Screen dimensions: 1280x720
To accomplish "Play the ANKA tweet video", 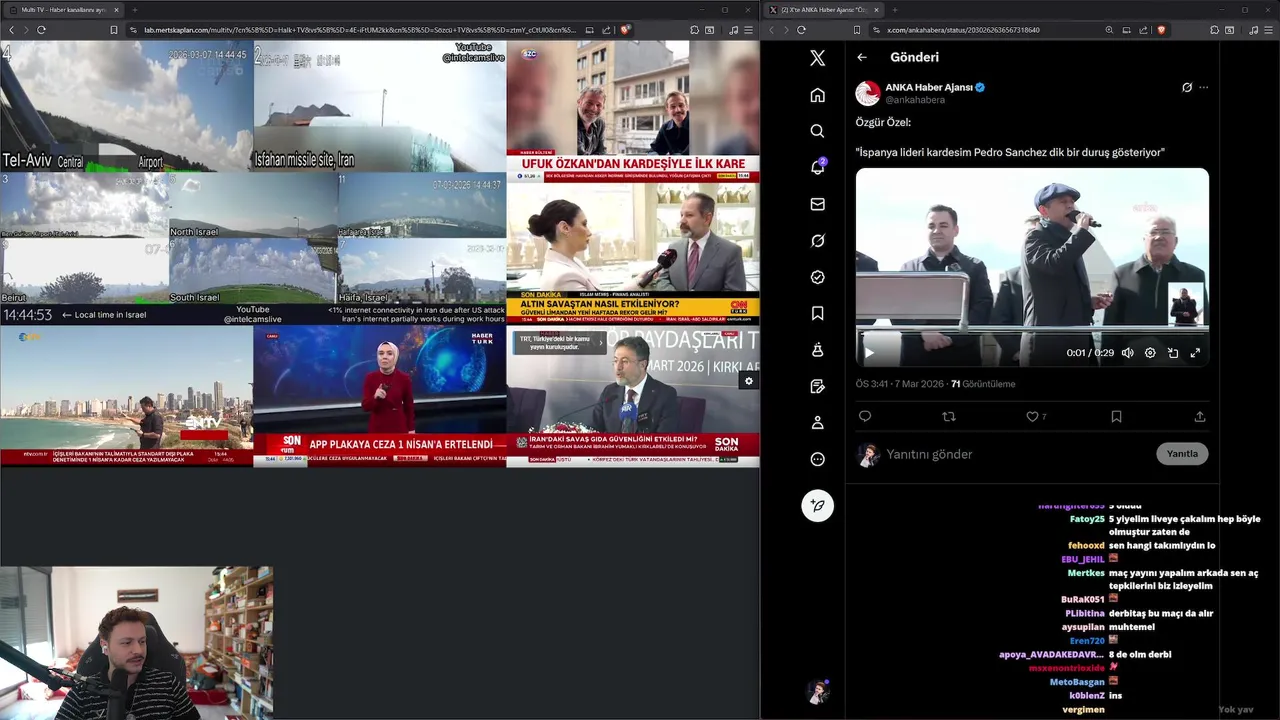I will (869, 352).
